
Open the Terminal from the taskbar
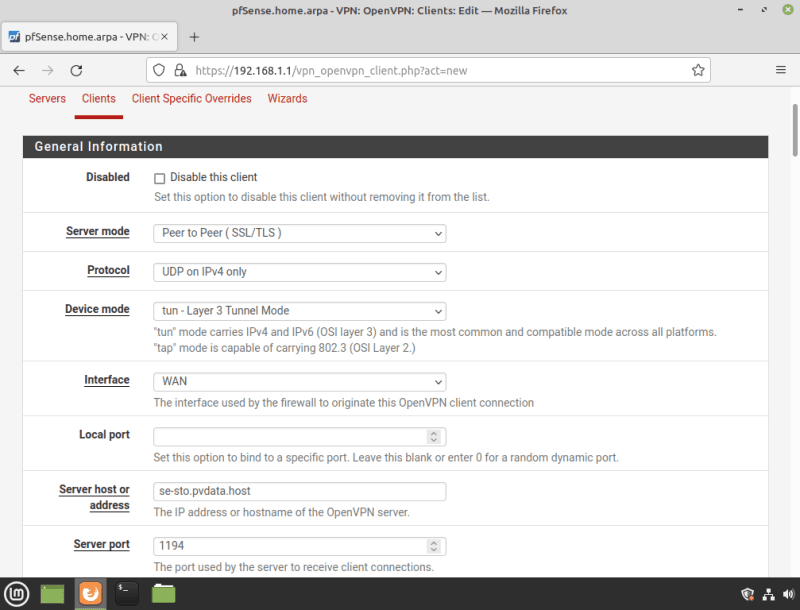(127, 593)
